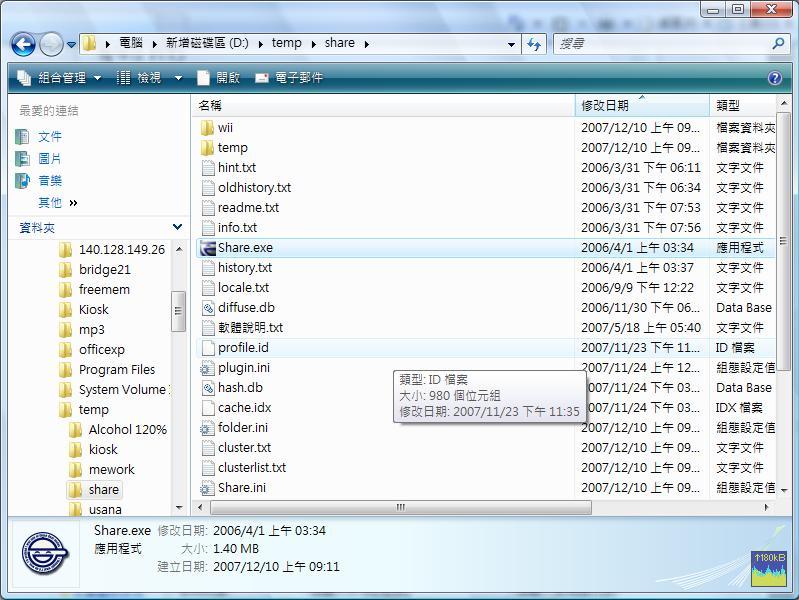Viewport: 799px width, 600px height.
Task: Click the Back navigation arrow button
Action: point(23,44)
